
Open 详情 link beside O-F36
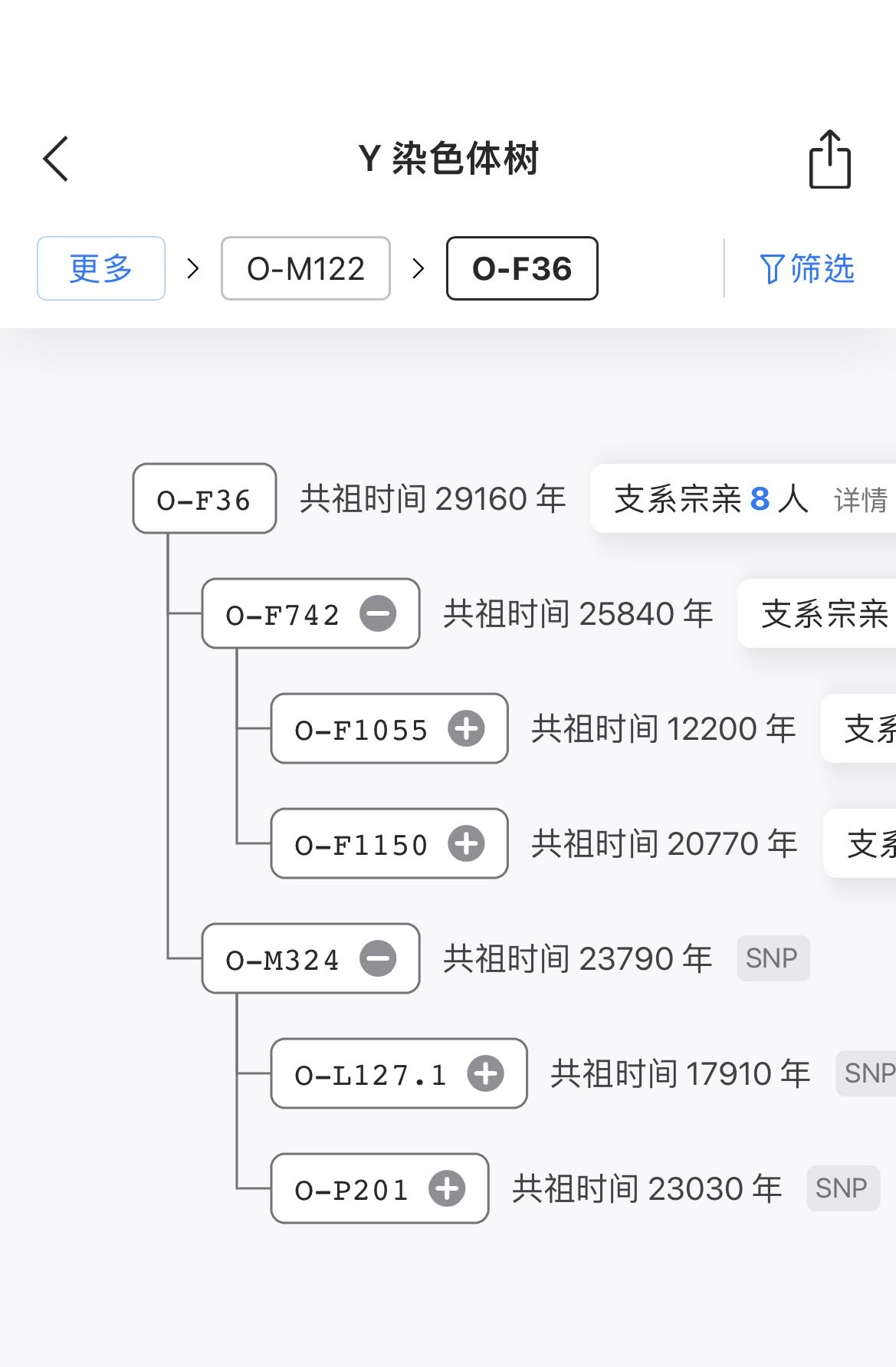pyautogui.click(x=860, y=501)
